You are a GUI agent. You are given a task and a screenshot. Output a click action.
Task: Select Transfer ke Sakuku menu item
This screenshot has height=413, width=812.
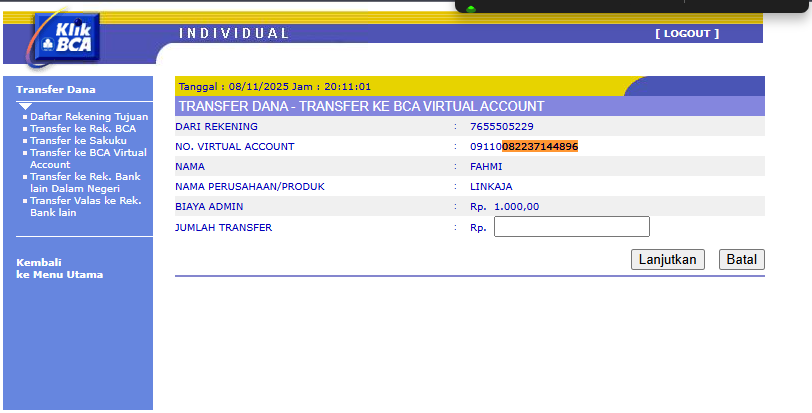[78, 140]
